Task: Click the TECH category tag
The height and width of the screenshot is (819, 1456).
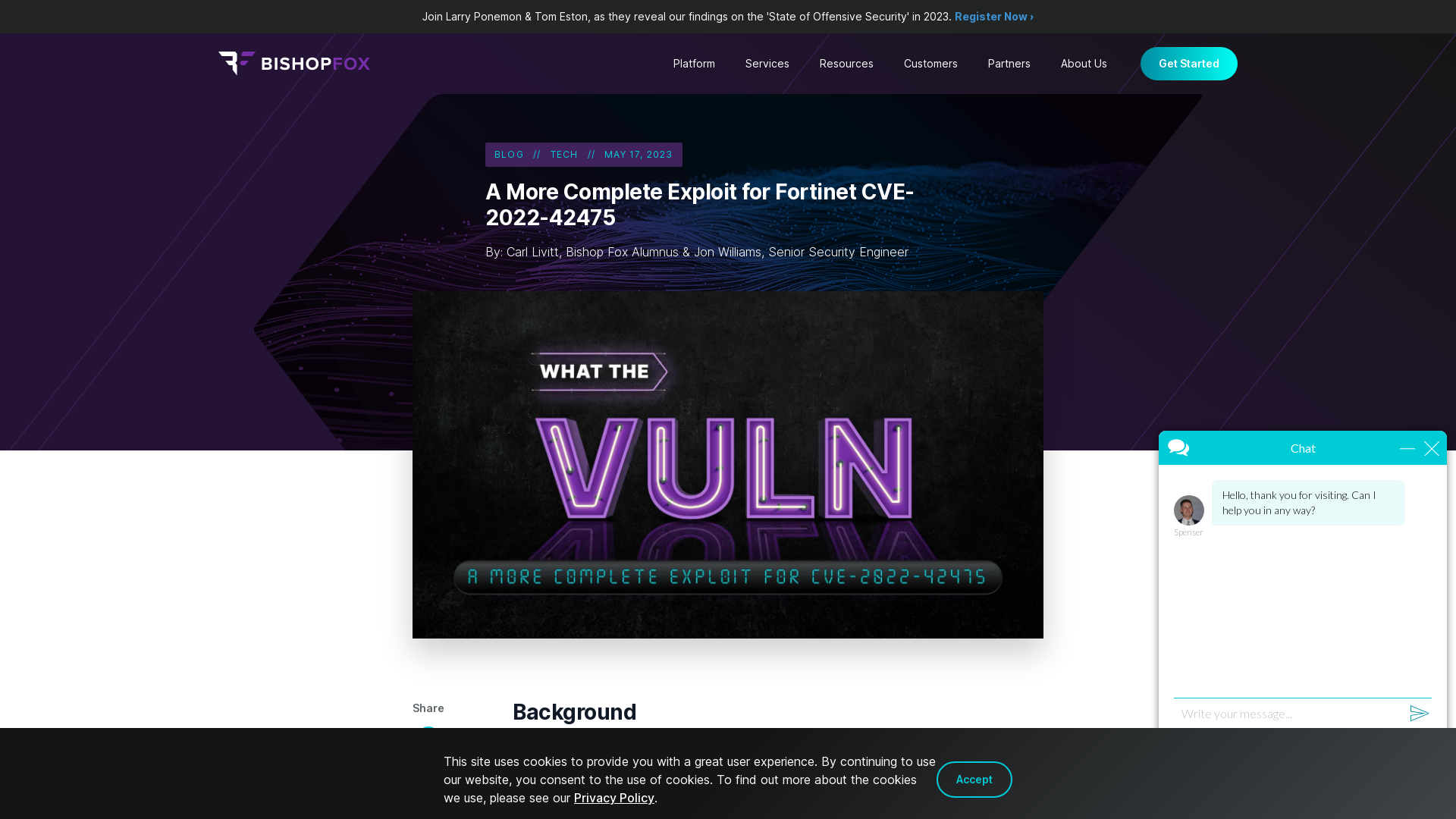Action: [x=564, y=154]
